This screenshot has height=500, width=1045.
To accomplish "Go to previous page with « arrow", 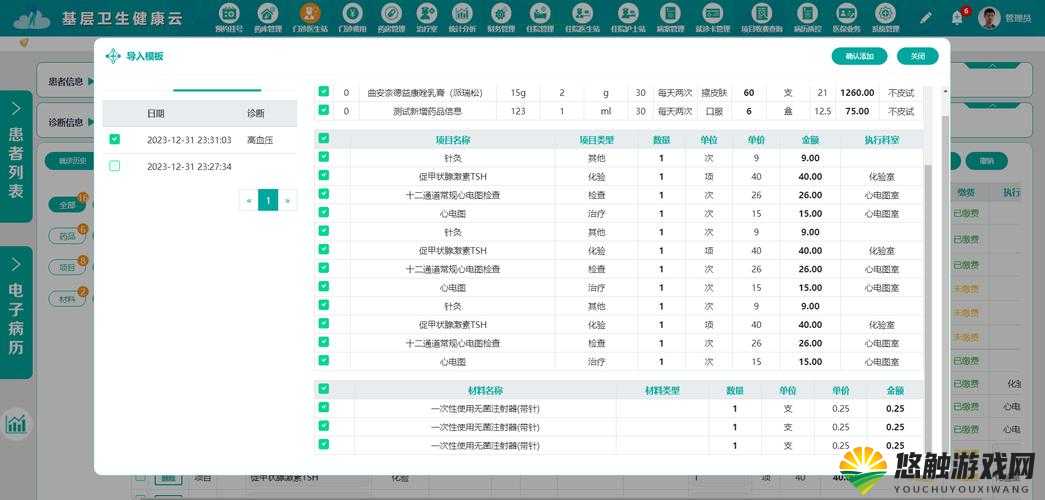I will (249, 200).
